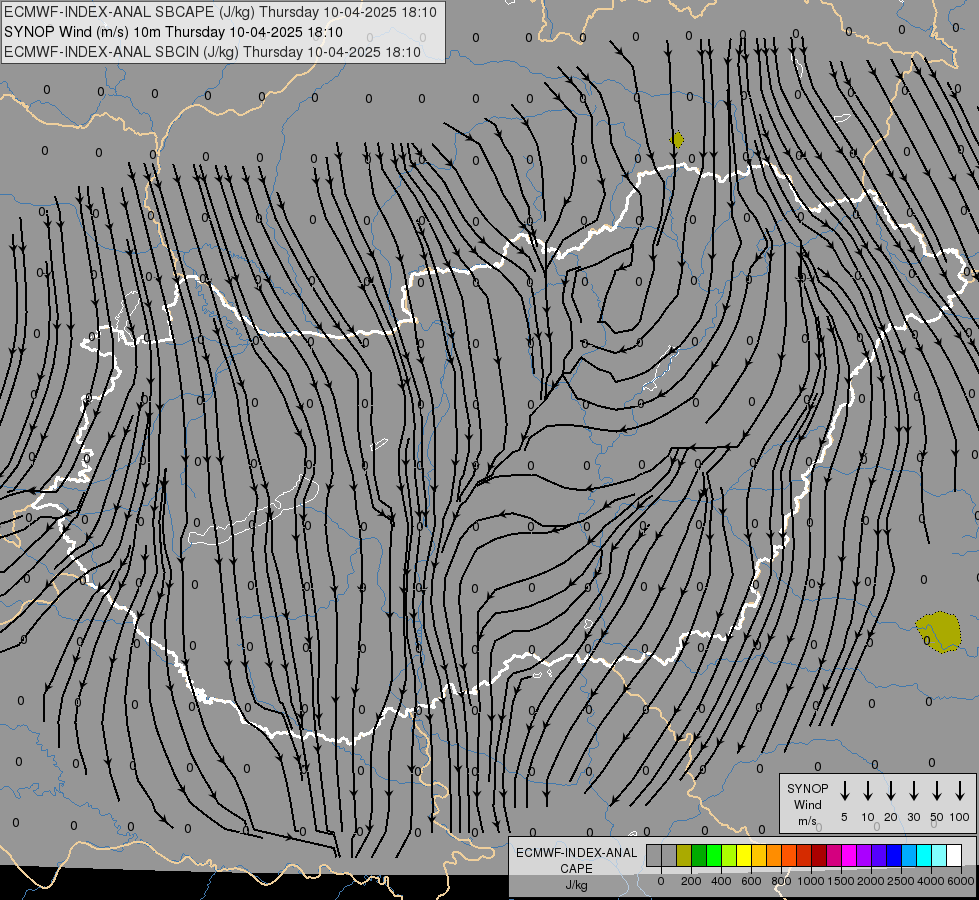Select the dark green CAPE legend swatch
The height and width of the screenshot is (900, 979).
tap(699, 855)
